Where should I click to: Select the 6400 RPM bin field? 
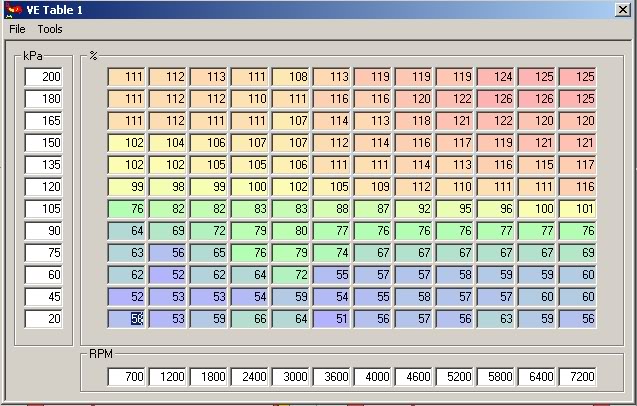pyautogui.click(x=537, y=376)
